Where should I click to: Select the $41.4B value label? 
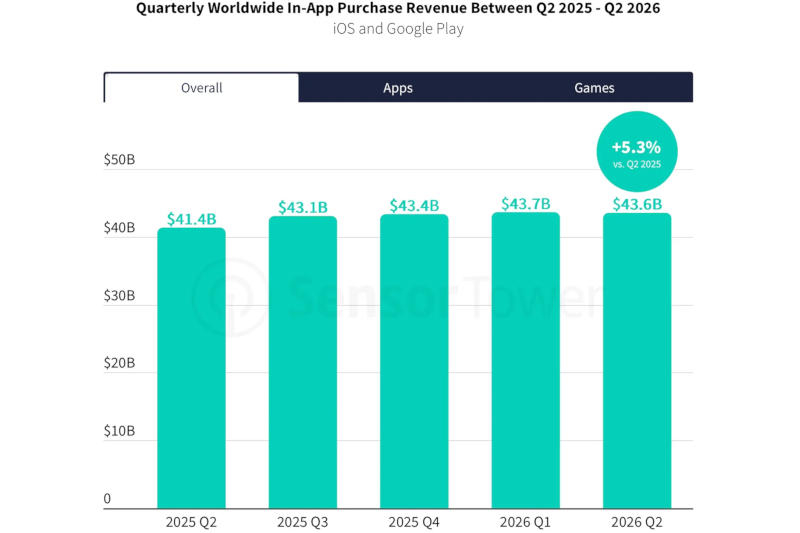[191, 219]
